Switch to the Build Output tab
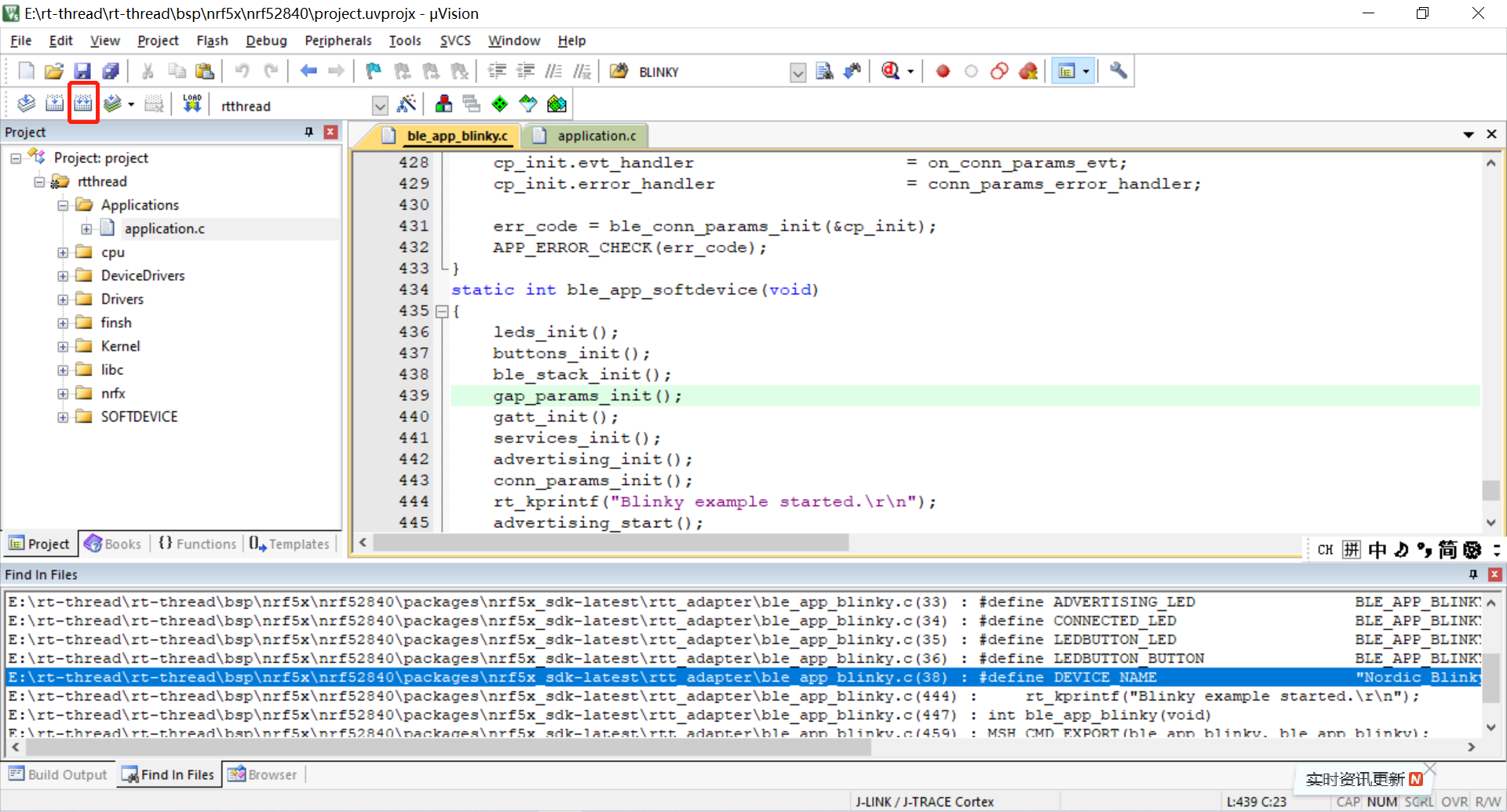Viewport: 1507px width, 812px height. 58,774
